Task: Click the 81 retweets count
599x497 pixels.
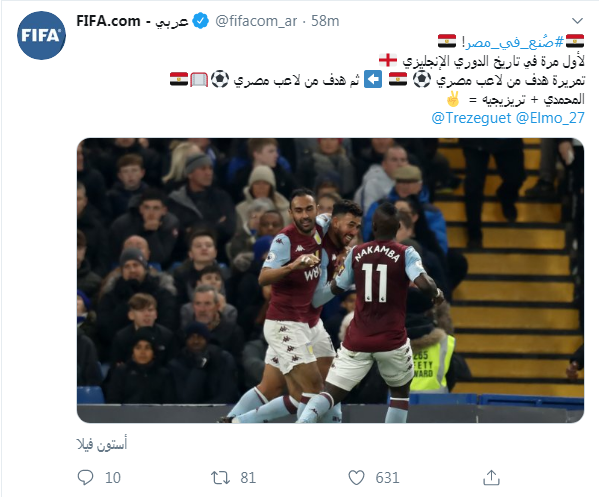Action: click(x=248, y=478)
